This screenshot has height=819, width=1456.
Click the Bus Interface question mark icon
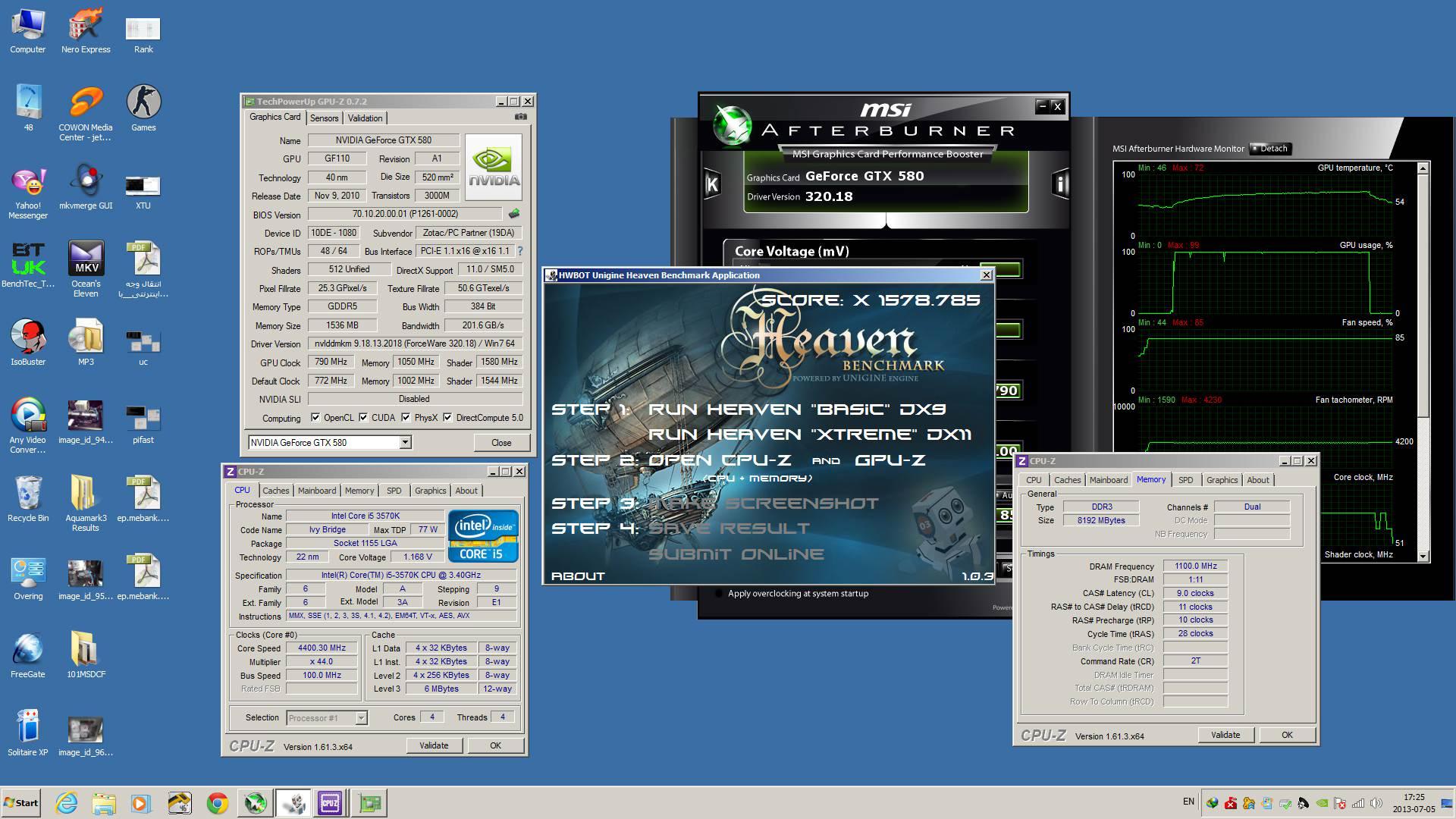pyautogui.click(x=520, y=251)
